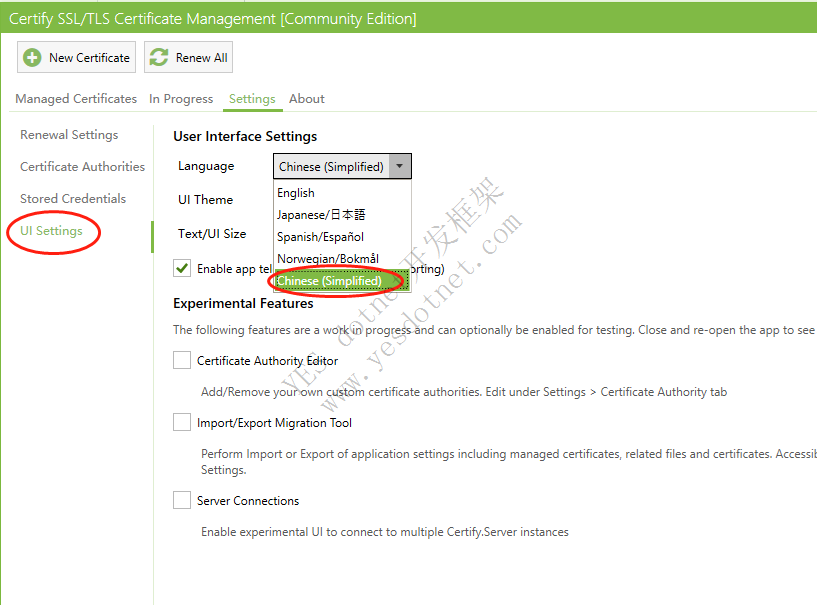Click the Experimental Features heading
Viewport: 817px width, 605px height.
[x=243, y=303]
